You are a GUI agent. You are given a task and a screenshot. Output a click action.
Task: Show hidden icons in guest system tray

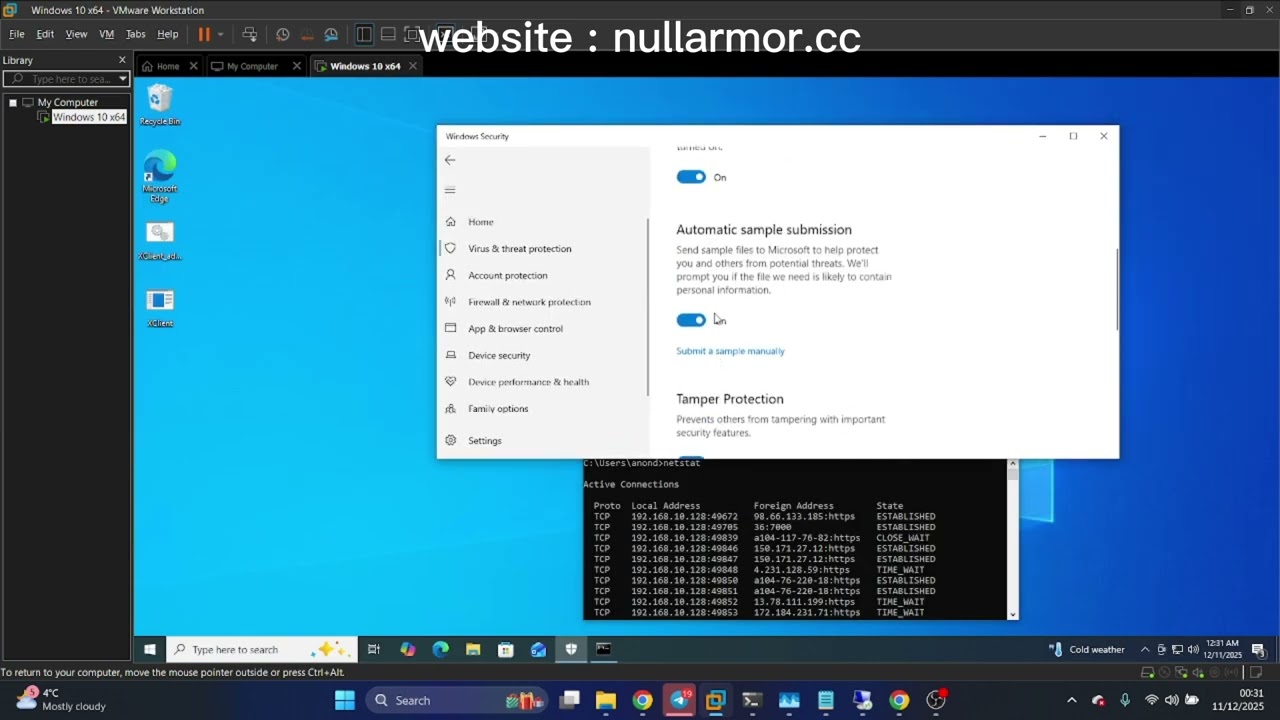1145,649
